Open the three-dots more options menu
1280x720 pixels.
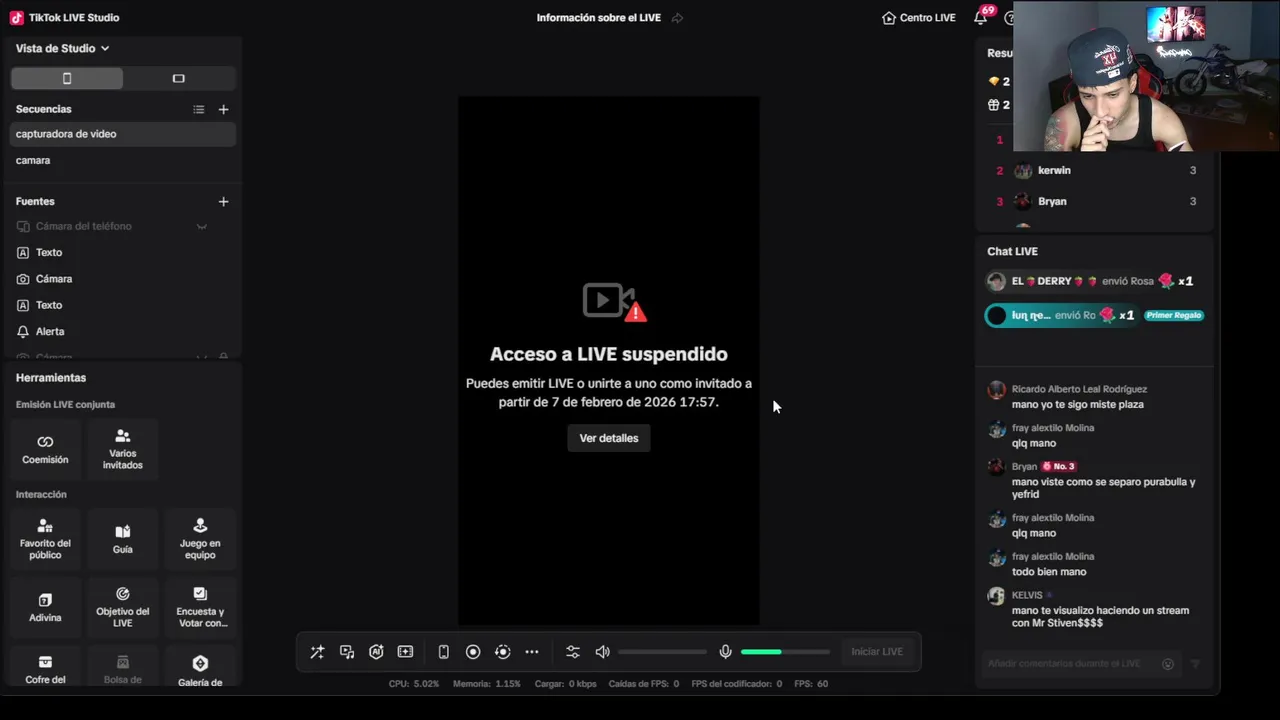coord(532,652)
